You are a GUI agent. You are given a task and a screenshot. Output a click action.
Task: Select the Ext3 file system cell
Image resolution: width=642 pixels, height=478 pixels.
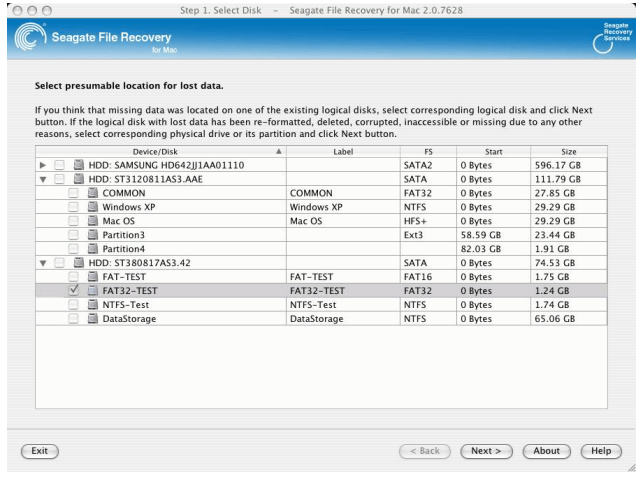click(428, 235)
